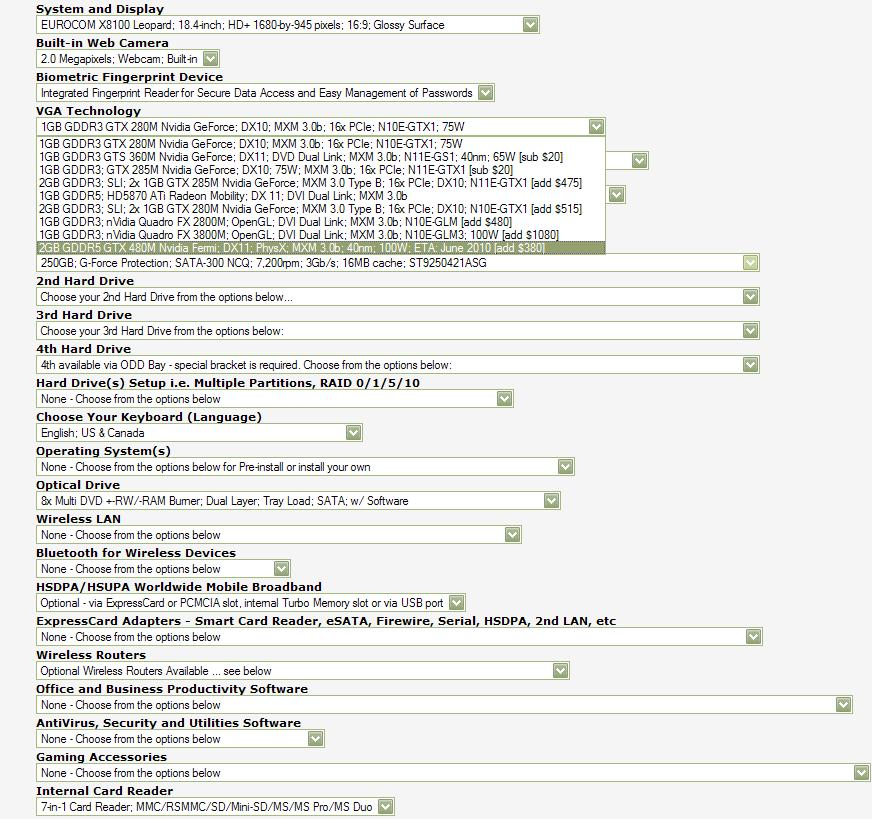872x819 pixels.
Task: Pick SLI 2x 1GB GTX 285M [add $475]
Action: tap(321, 183)
